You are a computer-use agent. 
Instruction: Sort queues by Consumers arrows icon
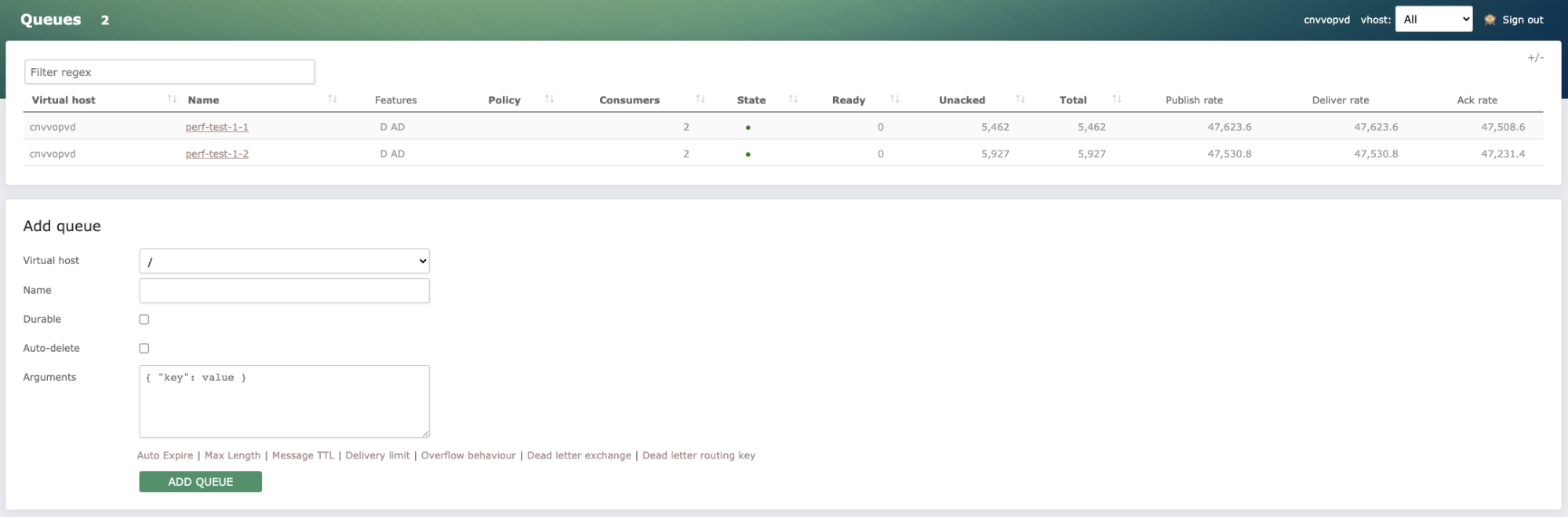700,100
